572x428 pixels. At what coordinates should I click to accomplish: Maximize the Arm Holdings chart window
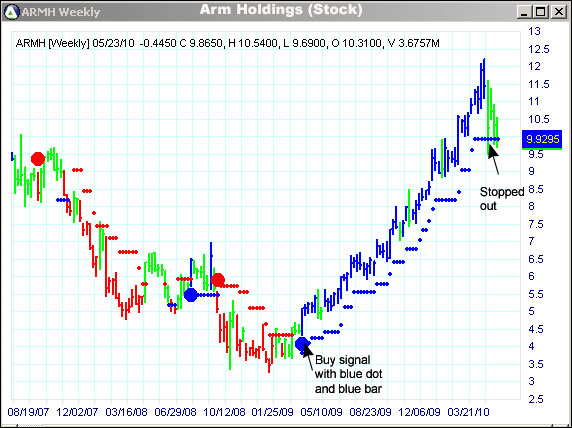[x=541, y=12]
